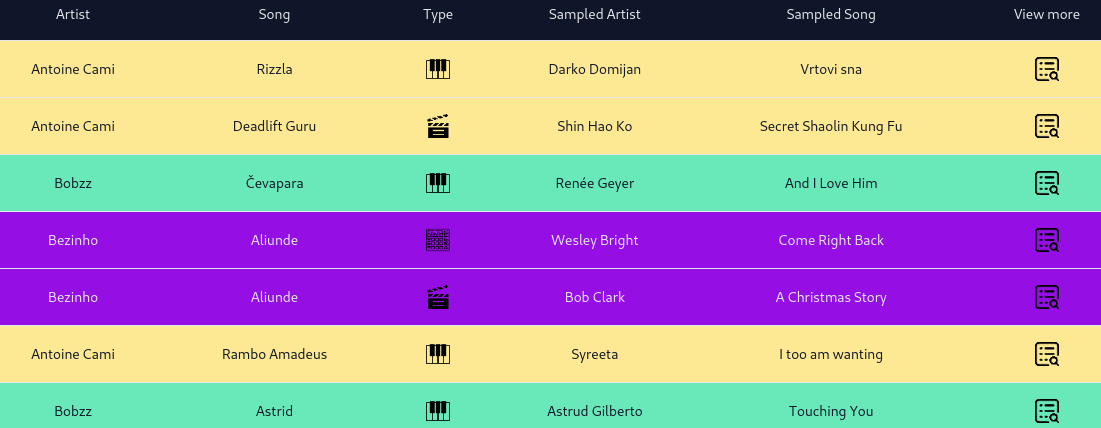1101x428 pixels.
Task: Click clapperboard icon next to Bob Clark
Action: [x=437, y=297]
